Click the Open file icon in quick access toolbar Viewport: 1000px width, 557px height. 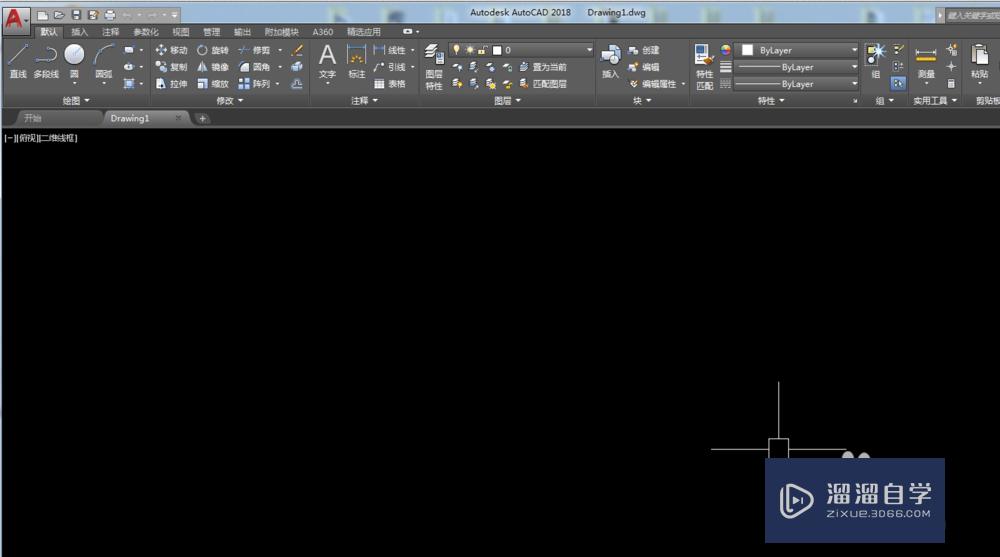(x=59, y=15)
